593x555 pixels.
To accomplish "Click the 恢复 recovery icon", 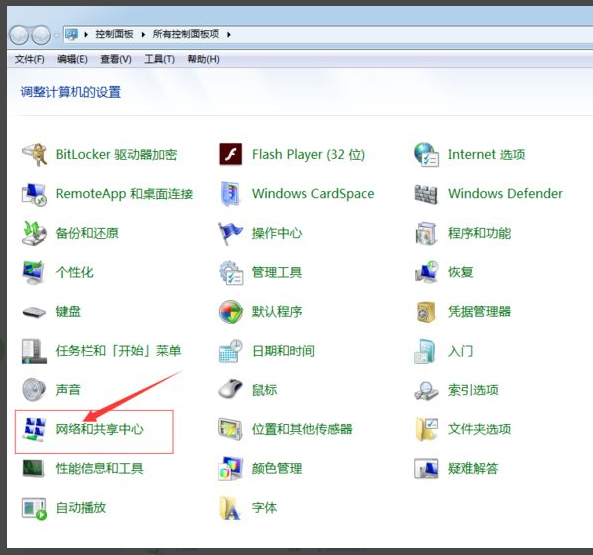I will [427, 272].
